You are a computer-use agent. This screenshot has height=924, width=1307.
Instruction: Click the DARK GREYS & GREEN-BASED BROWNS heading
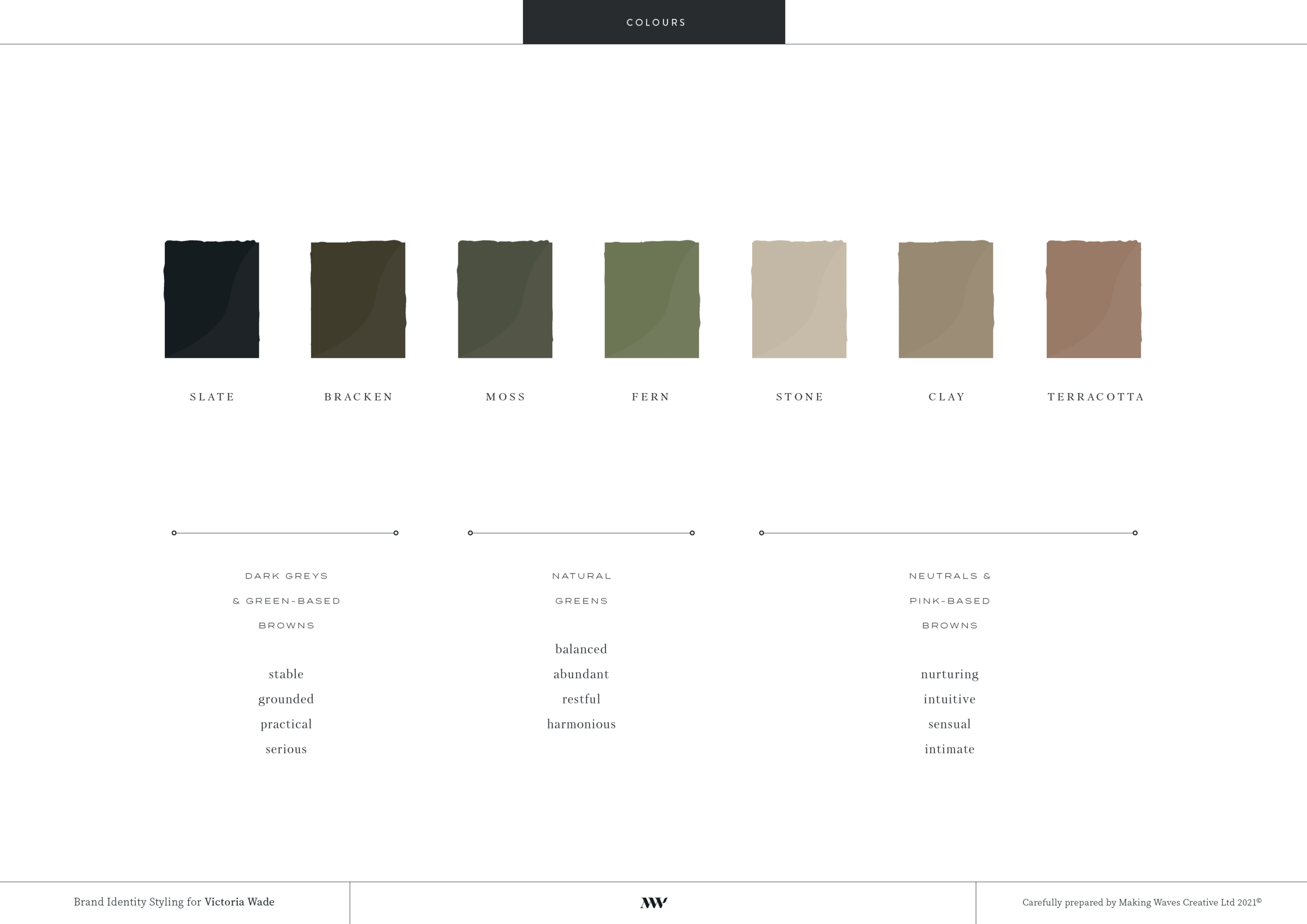(286, 600)
